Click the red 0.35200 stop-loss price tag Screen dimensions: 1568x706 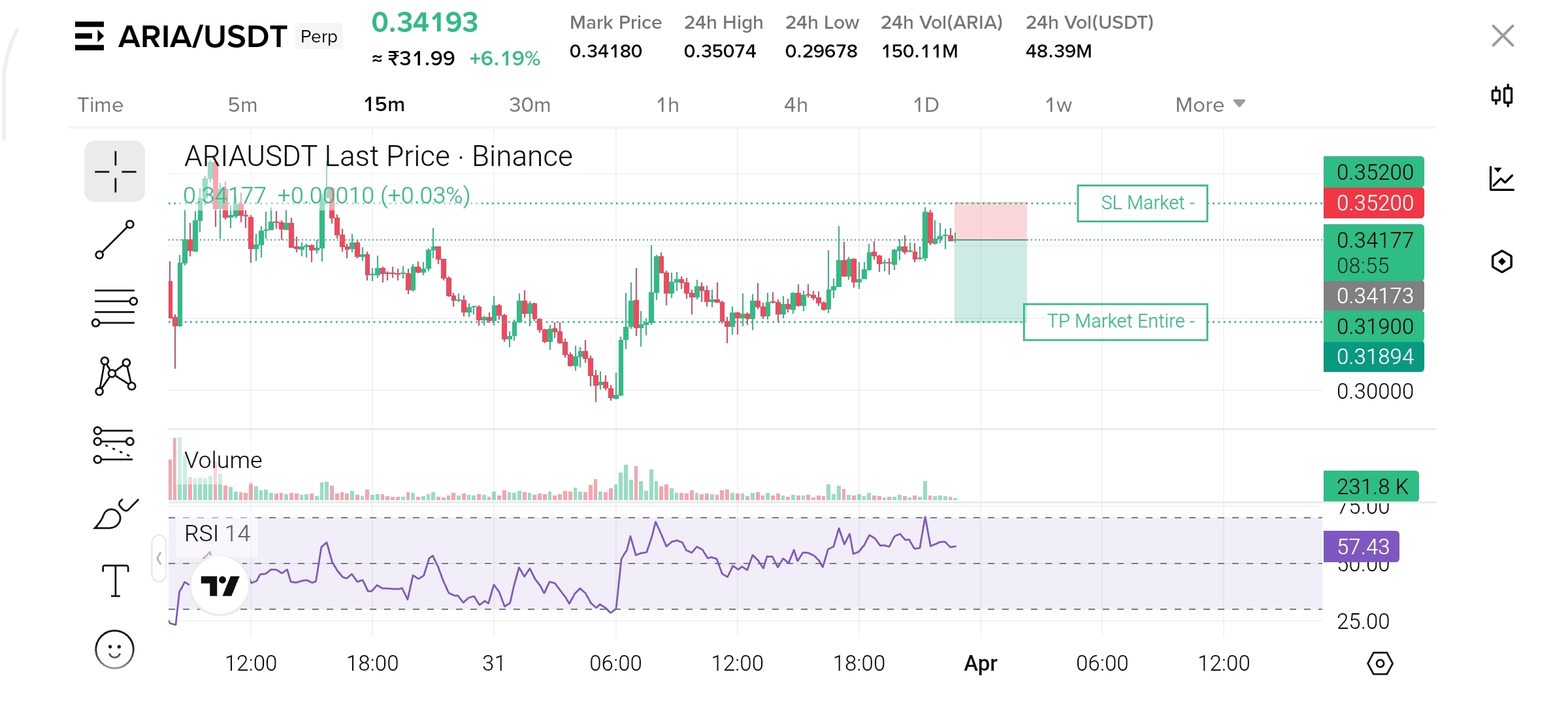(x=1374, y=203)
